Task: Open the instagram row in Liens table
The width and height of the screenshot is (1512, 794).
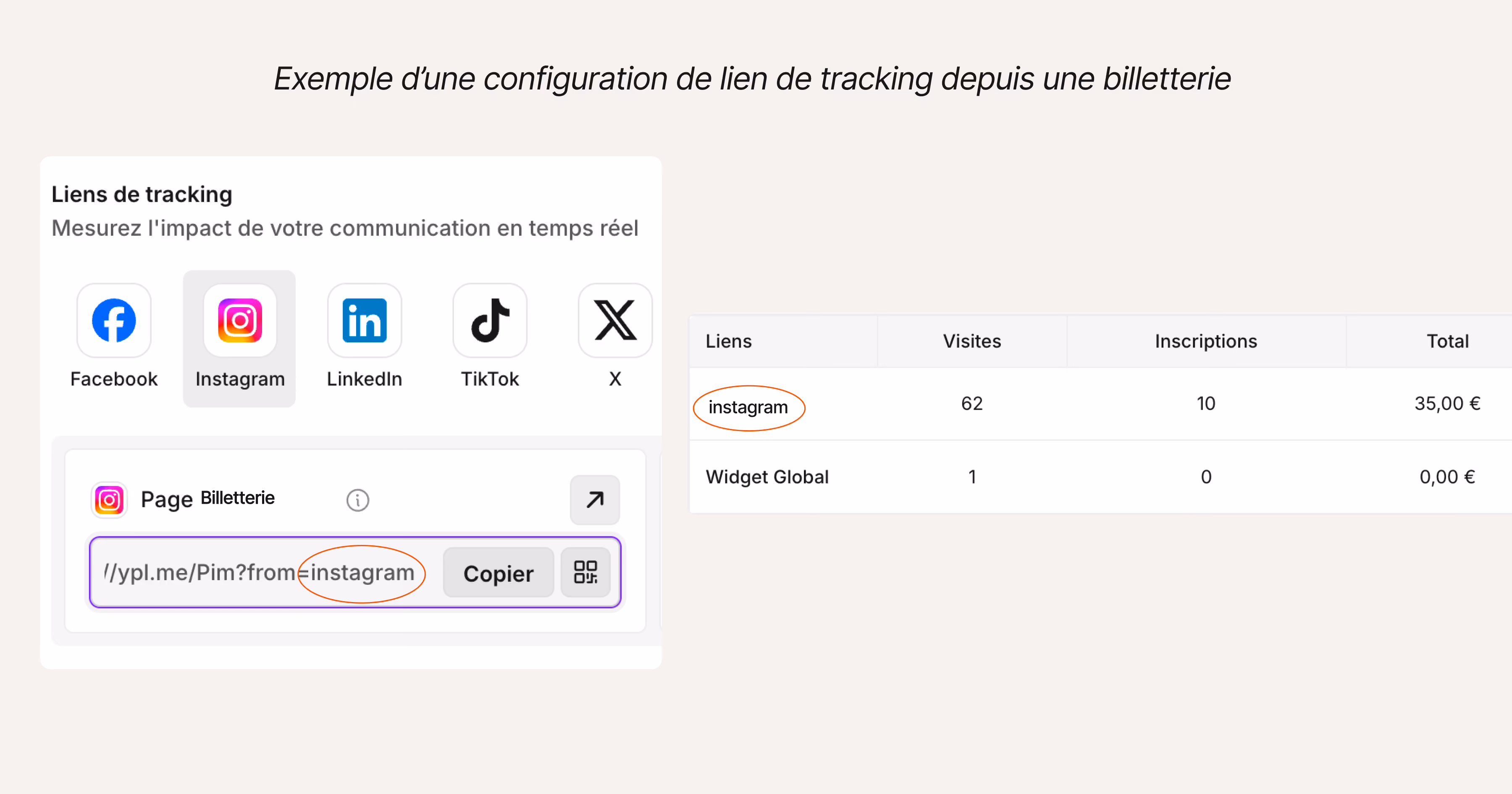Action: tap(1101, 404)
